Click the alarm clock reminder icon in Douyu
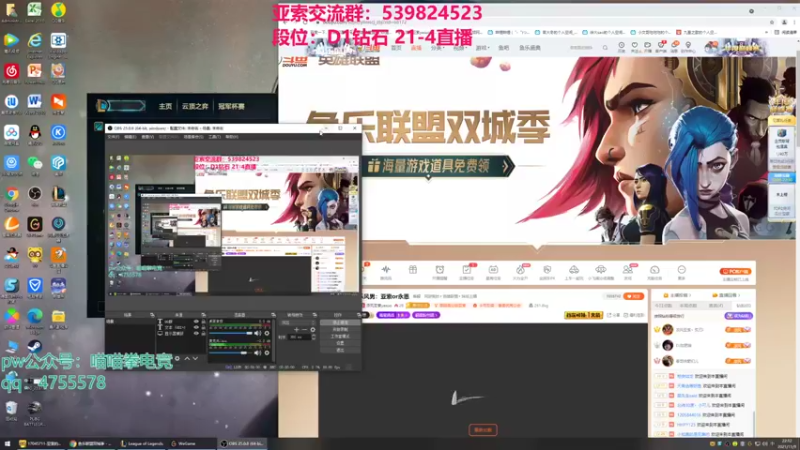The width and height of the screenshot is (800, 450). click(439, 269)
